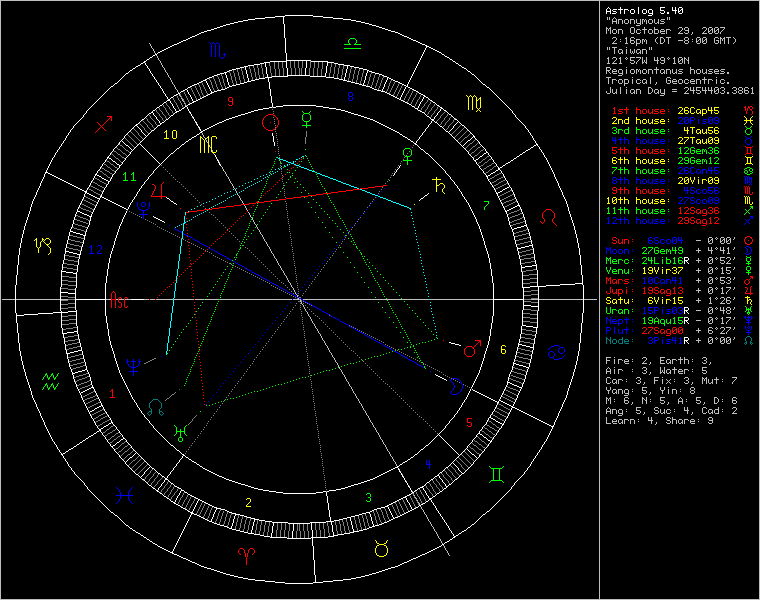Select the 'Regiomontanus houses.' line
This screenshot has height=600, width=760.
pyautogui.click(x=668, y=71)
